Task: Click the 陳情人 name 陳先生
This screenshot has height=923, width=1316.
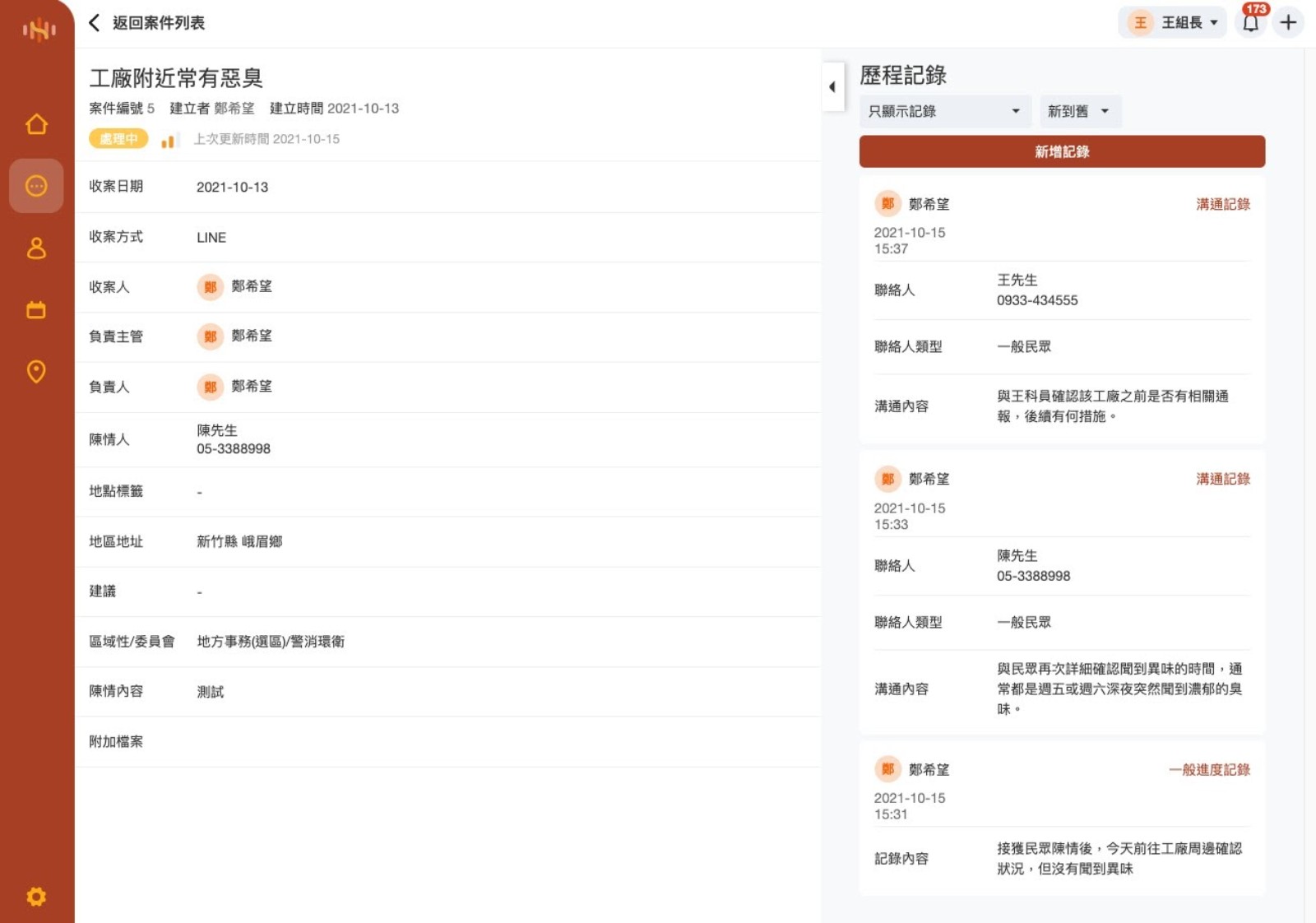Action: coord(217,430)
